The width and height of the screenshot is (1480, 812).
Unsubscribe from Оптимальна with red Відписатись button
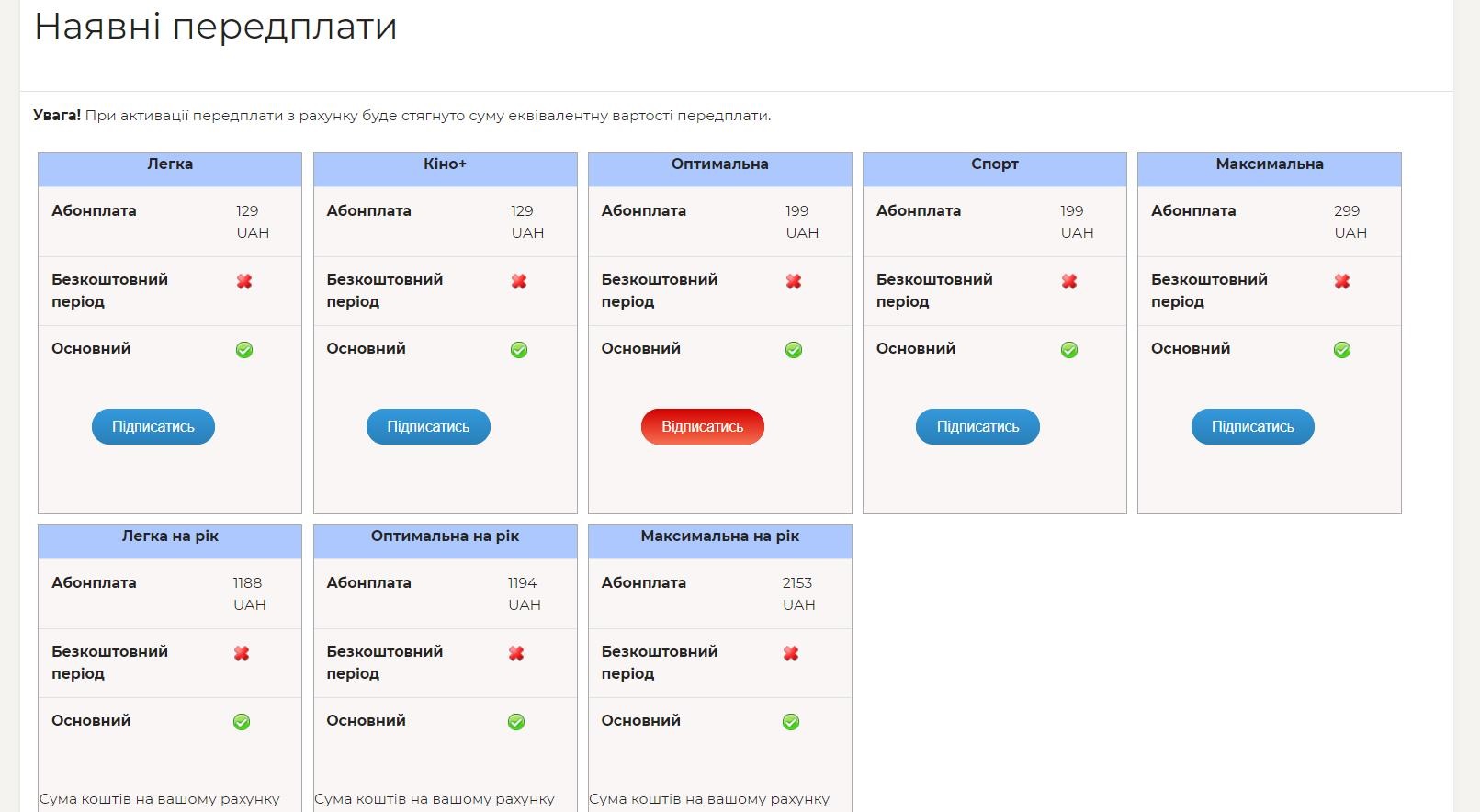coord(703,427)
